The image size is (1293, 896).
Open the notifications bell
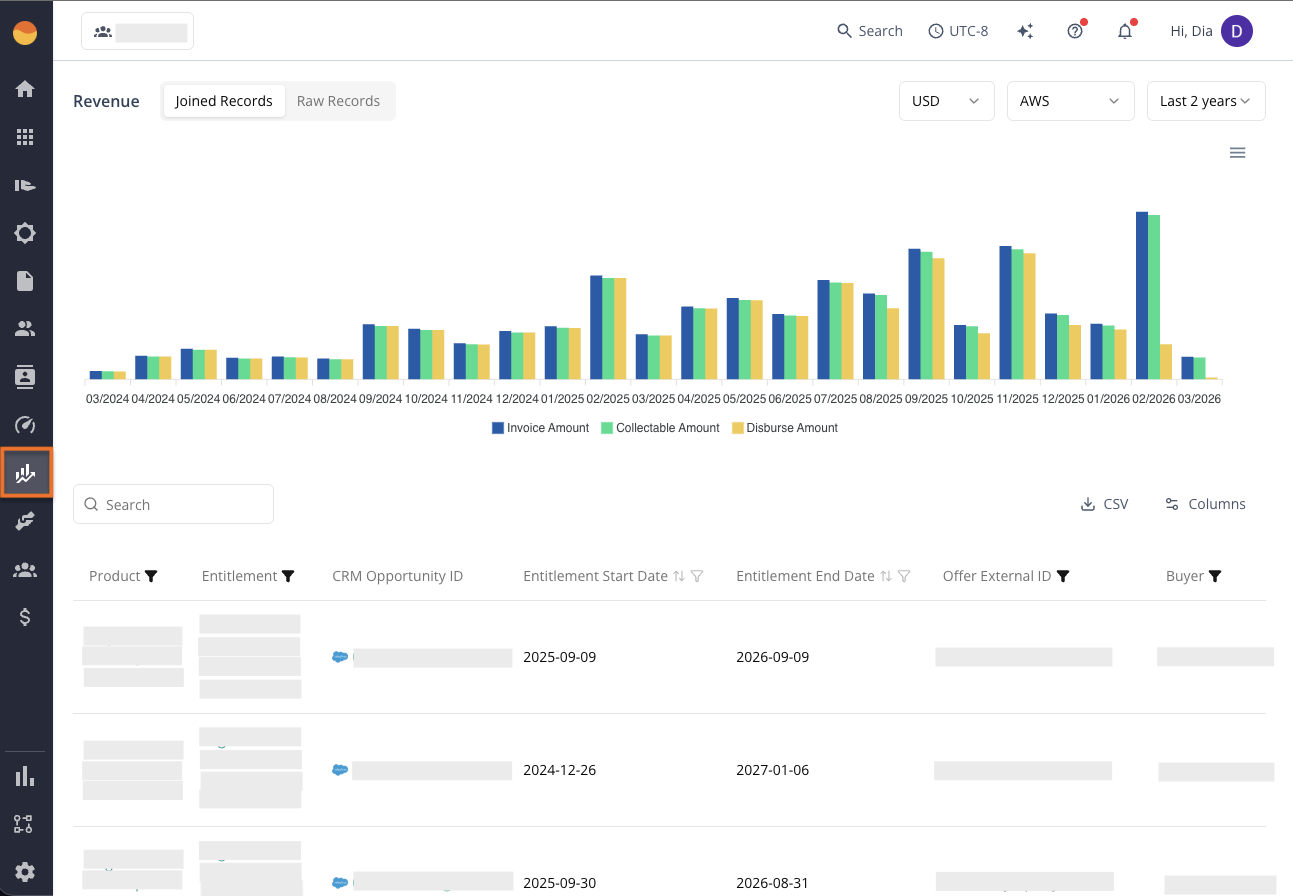coord(1125,31)
